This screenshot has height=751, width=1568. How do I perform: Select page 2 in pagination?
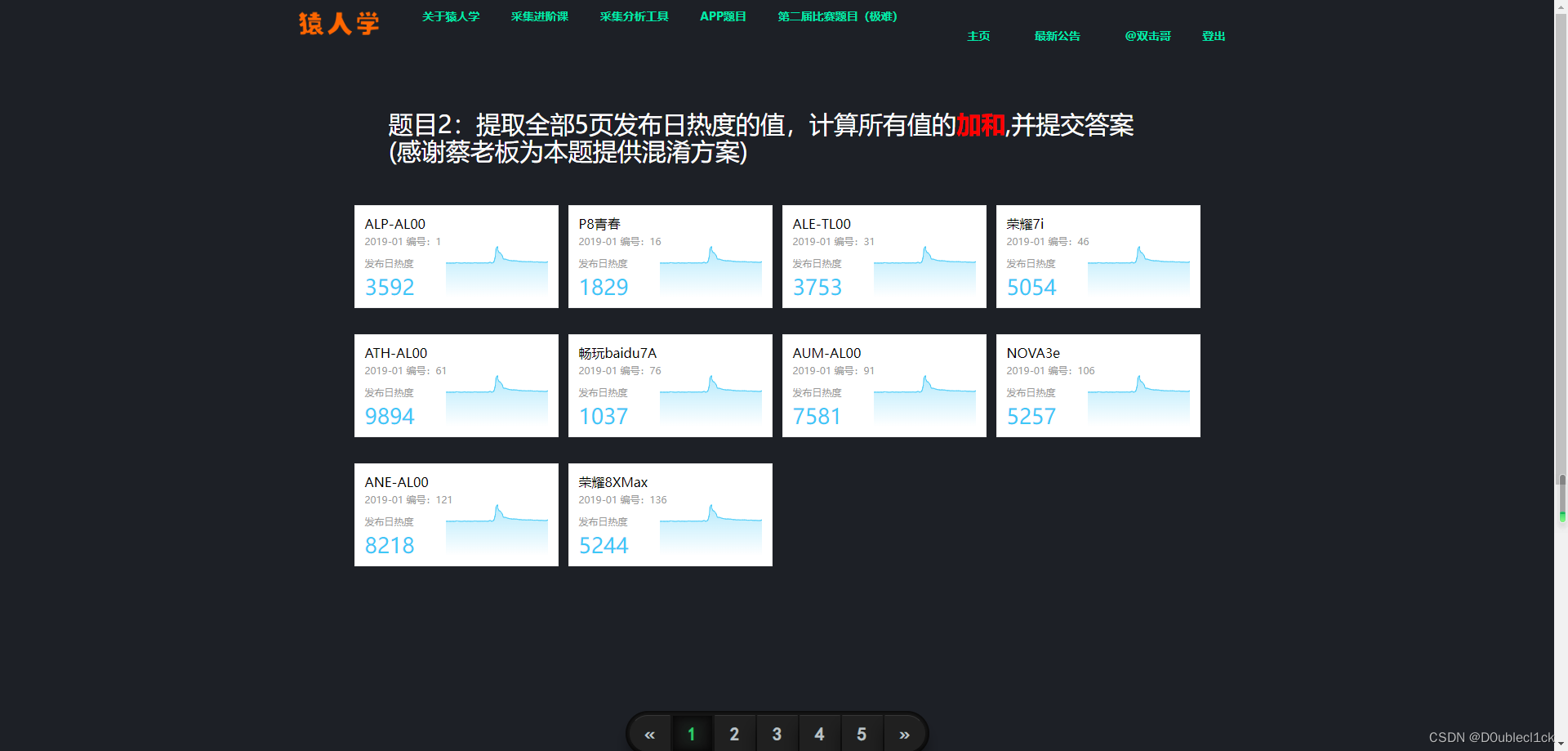pos(734,734)
